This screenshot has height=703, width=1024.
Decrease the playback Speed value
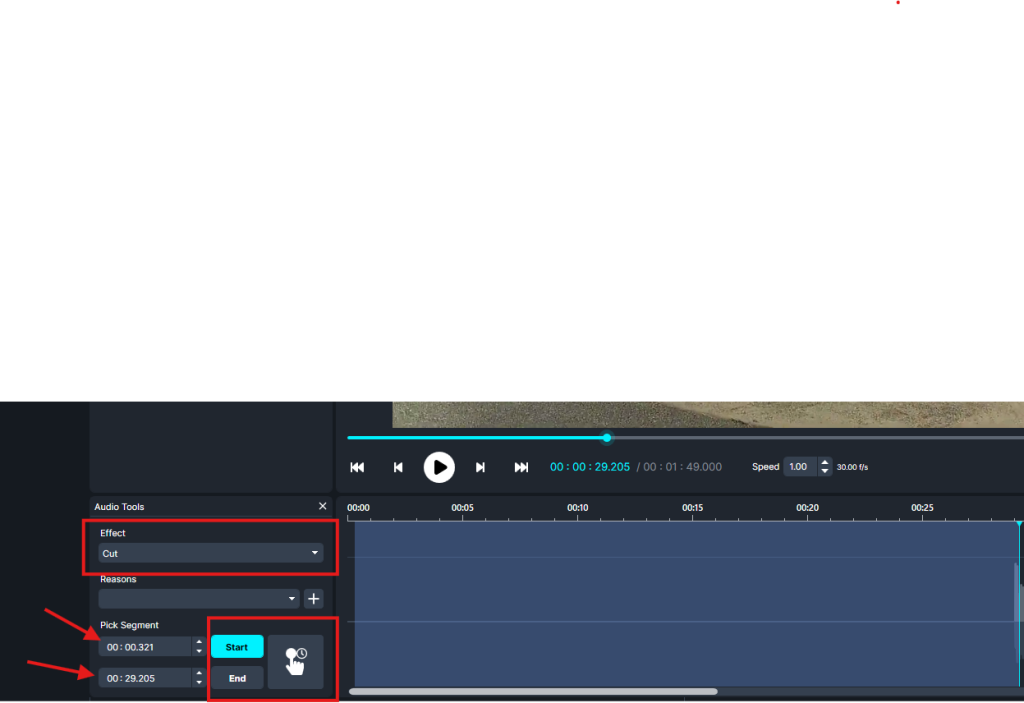824,472
